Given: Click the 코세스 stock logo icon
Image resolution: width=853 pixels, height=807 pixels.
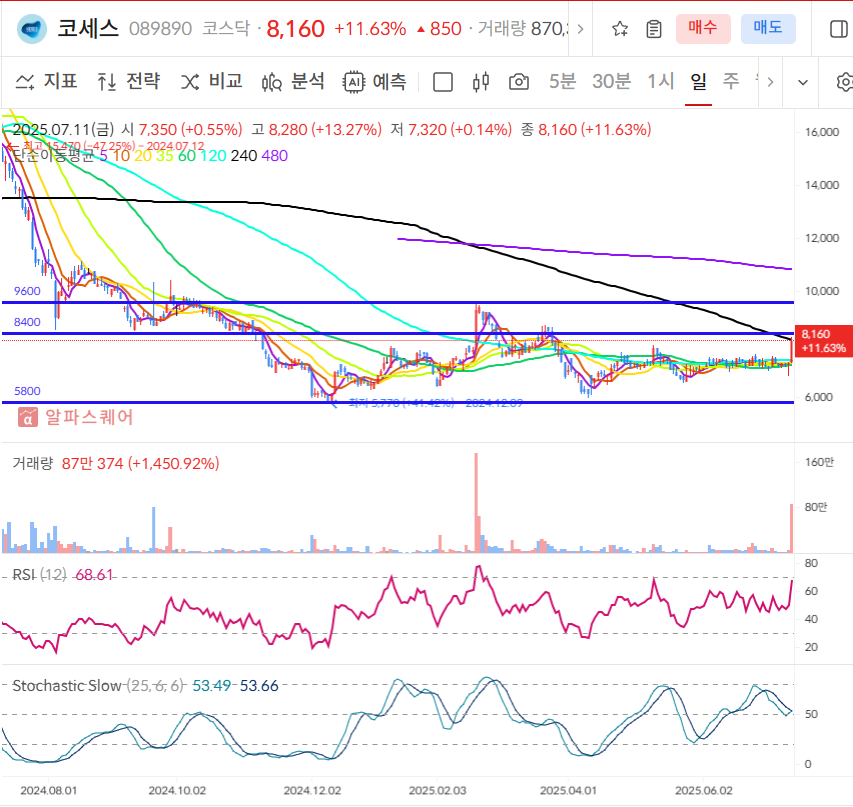Looking at the screenshot, I should [x=32, y=29].
